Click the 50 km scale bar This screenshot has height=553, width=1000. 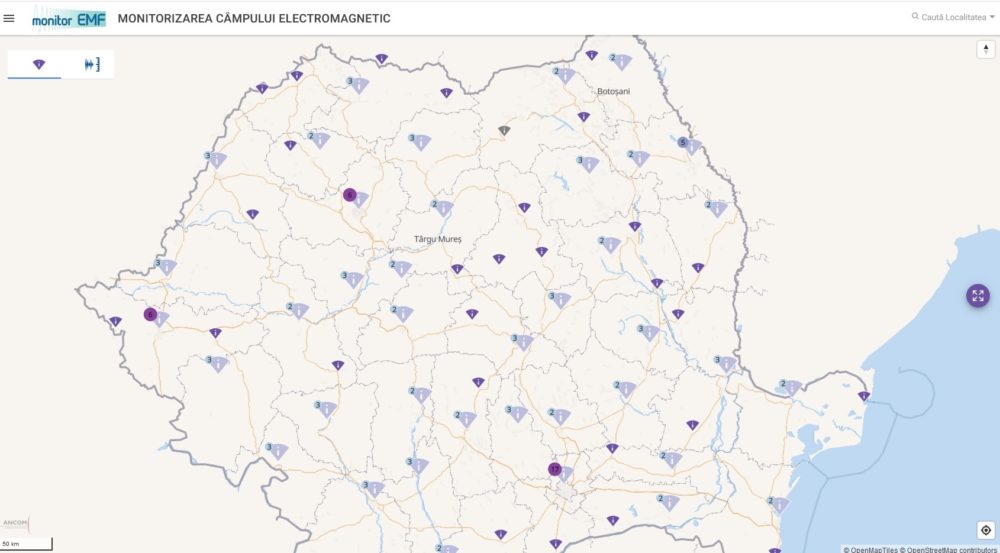(27, 544)
